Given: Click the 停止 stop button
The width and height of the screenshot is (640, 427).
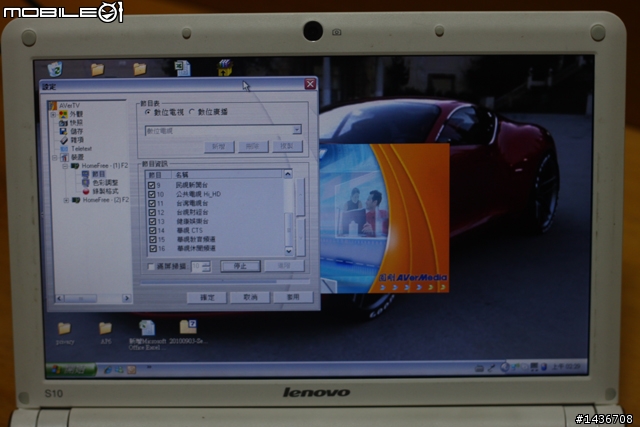Looking at the screenshot, I should [x=240, y=266].
